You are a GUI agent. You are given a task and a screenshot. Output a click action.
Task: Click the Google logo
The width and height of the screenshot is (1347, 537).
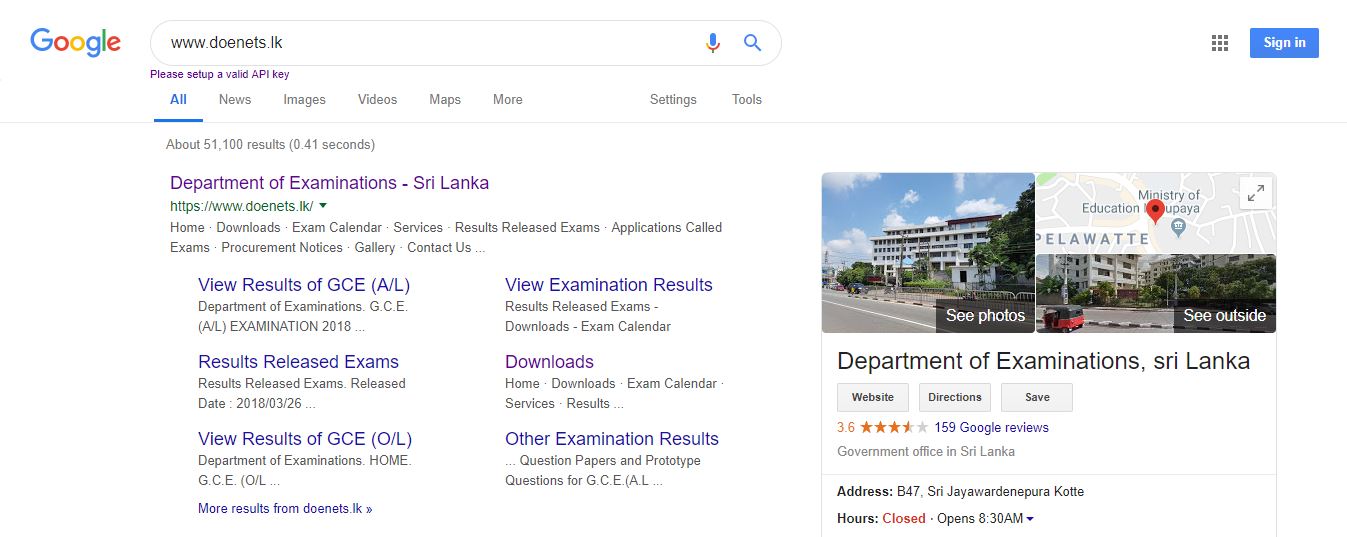point(76,43)
